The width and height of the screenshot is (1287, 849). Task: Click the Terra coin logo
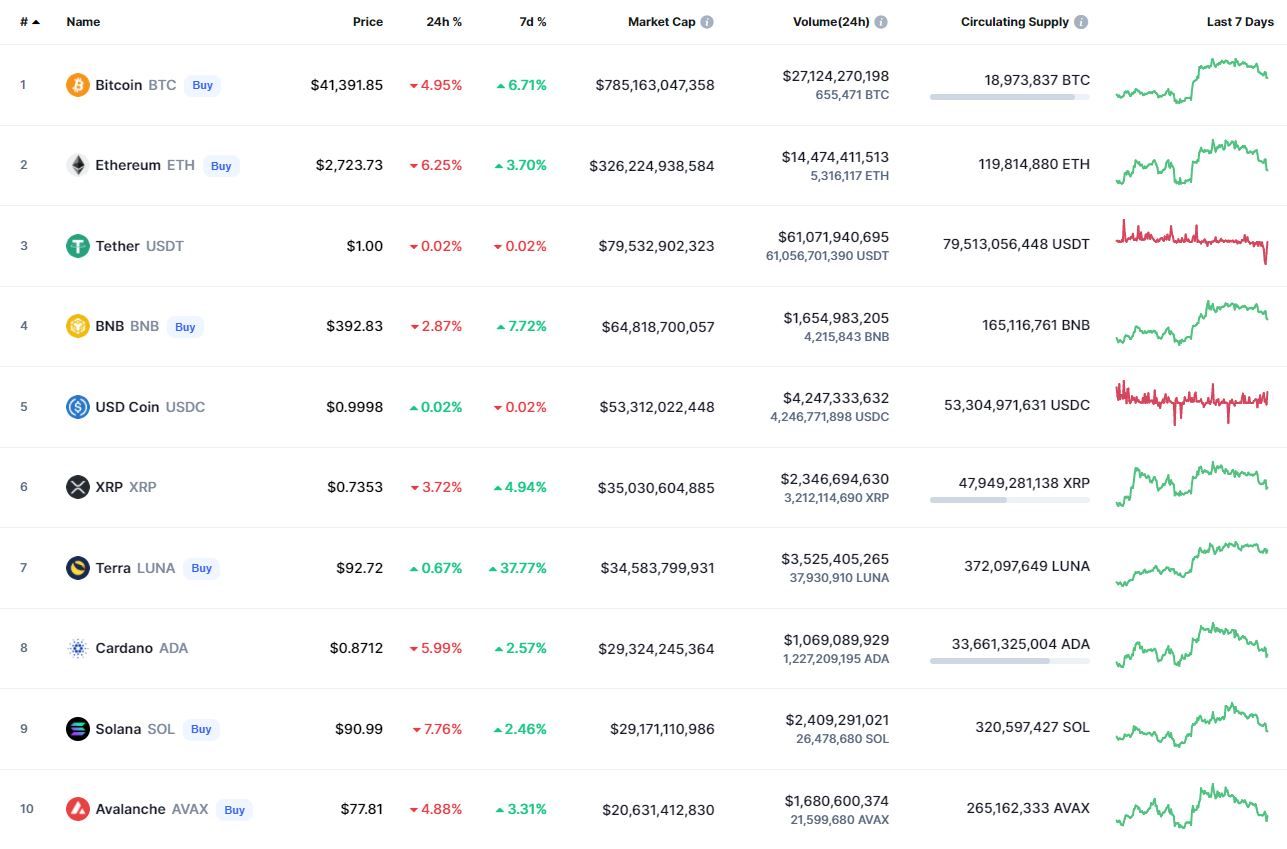(78, 568)
